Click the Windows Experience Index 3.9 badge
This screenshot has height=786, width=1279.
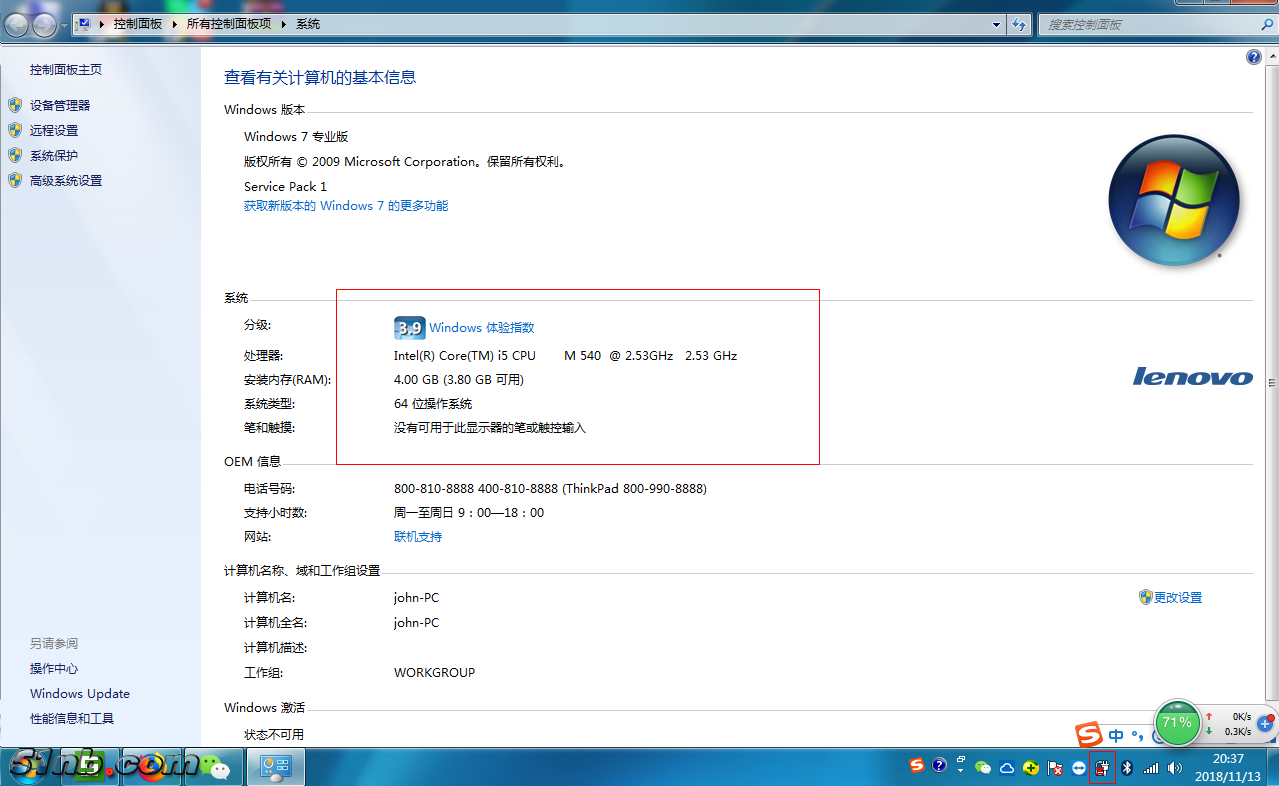[410, 328]
